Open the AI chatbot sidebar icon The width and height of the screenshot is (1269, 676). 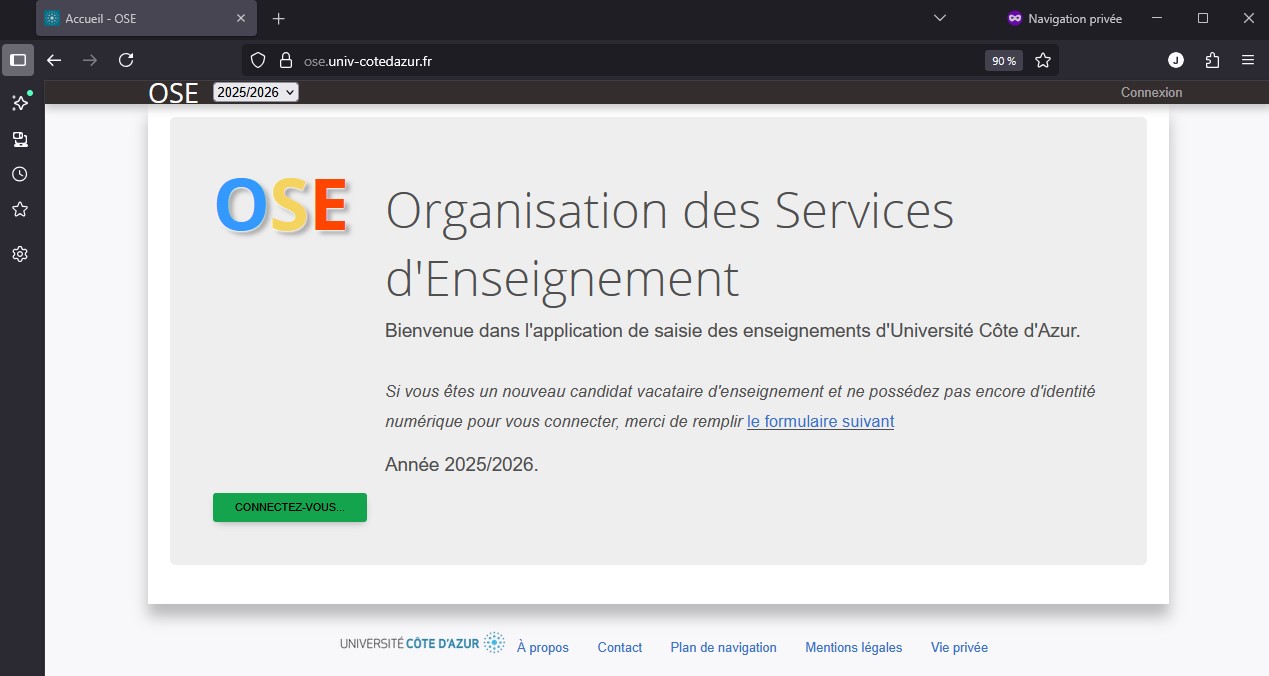[19, 103]
